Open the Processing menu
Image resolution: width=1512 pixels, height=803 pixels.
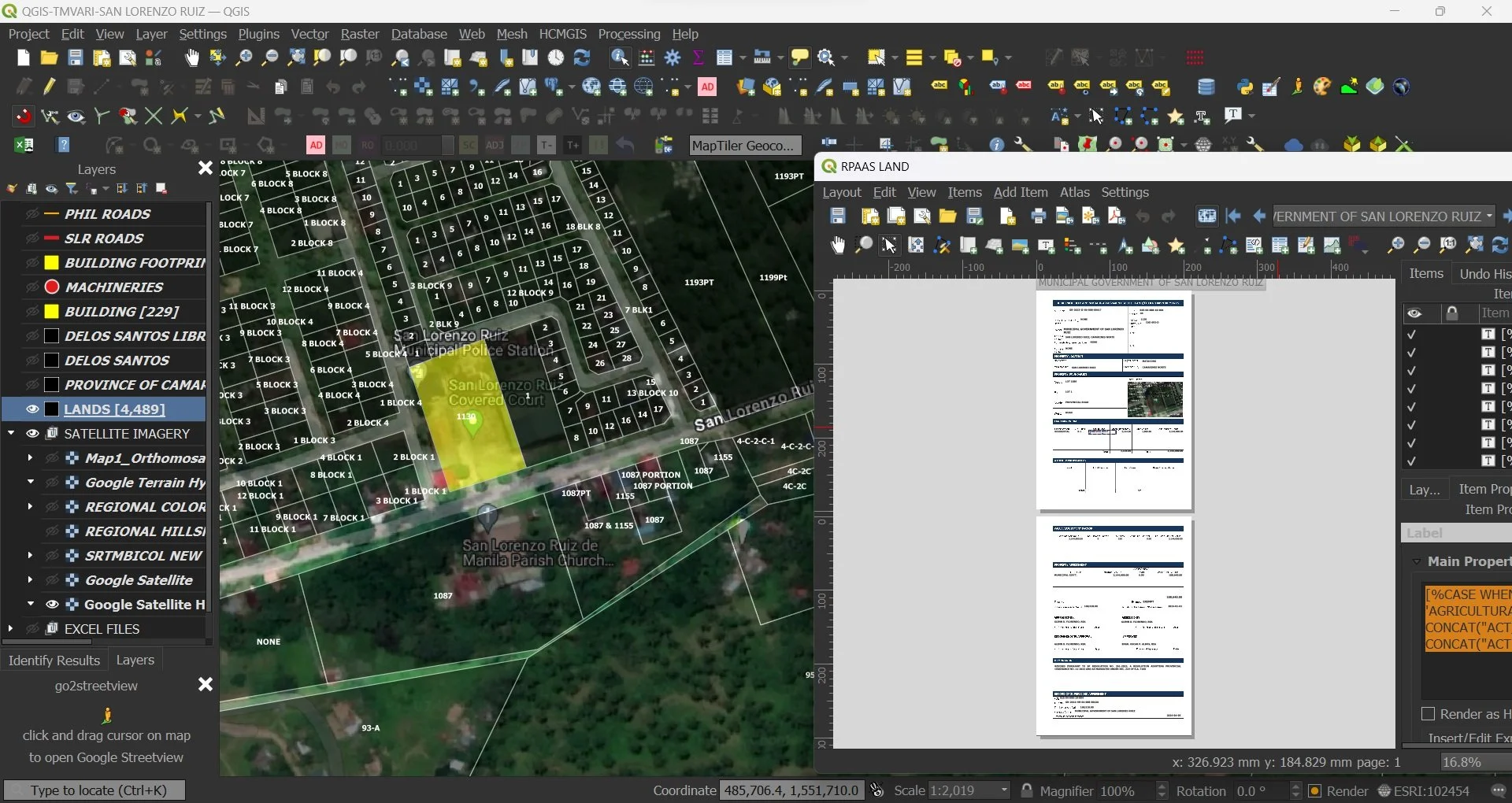coord(628,35)
